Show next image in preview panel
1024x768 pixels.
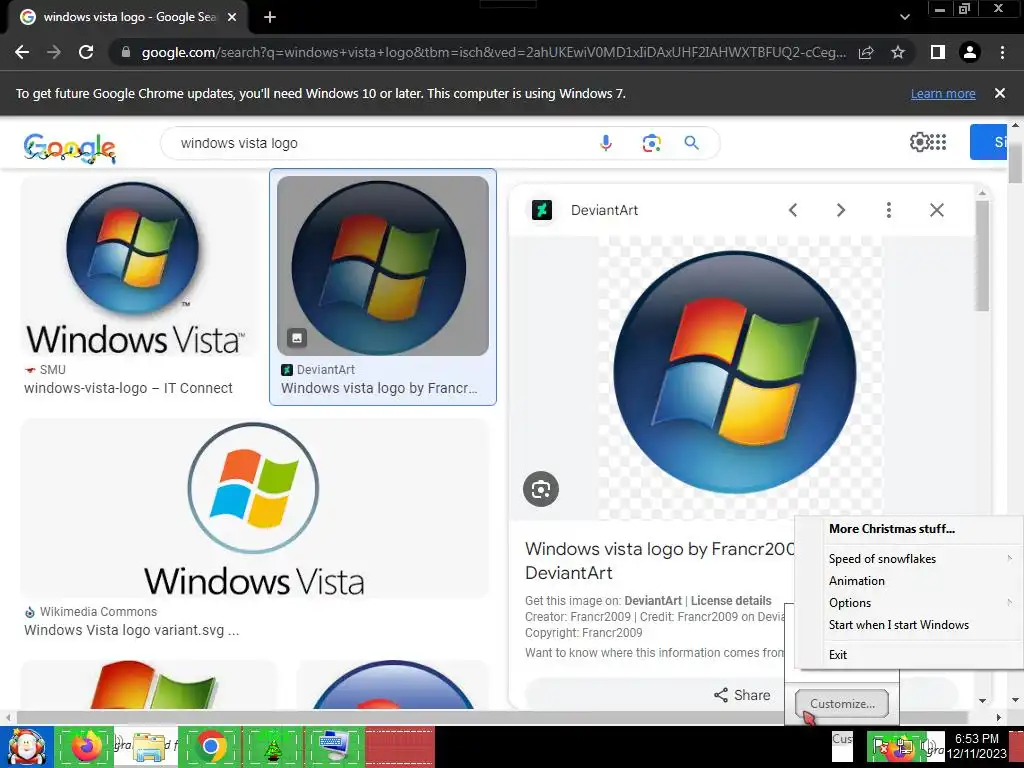[840, 210]
